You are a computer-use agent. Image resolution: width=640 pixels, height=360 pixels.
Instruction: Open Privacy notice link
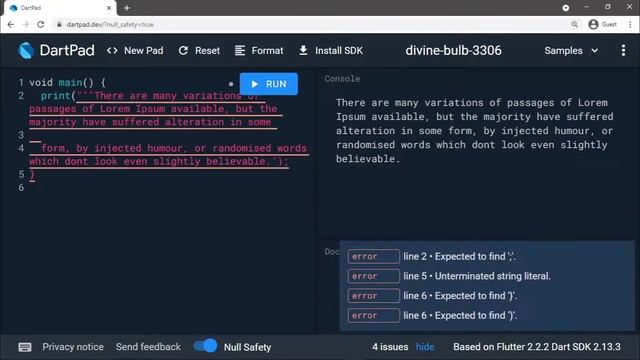73,347
